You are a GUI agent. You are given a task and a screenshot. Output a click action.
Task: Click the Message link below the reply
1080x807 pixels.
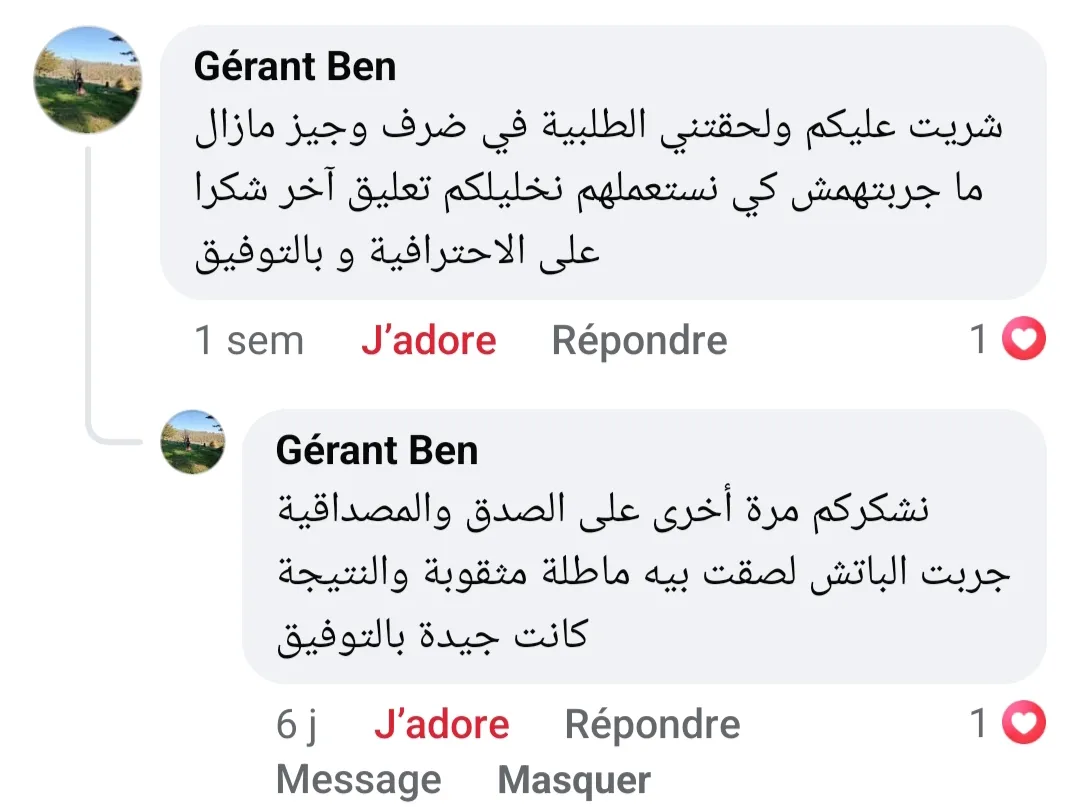click(358, 780)
